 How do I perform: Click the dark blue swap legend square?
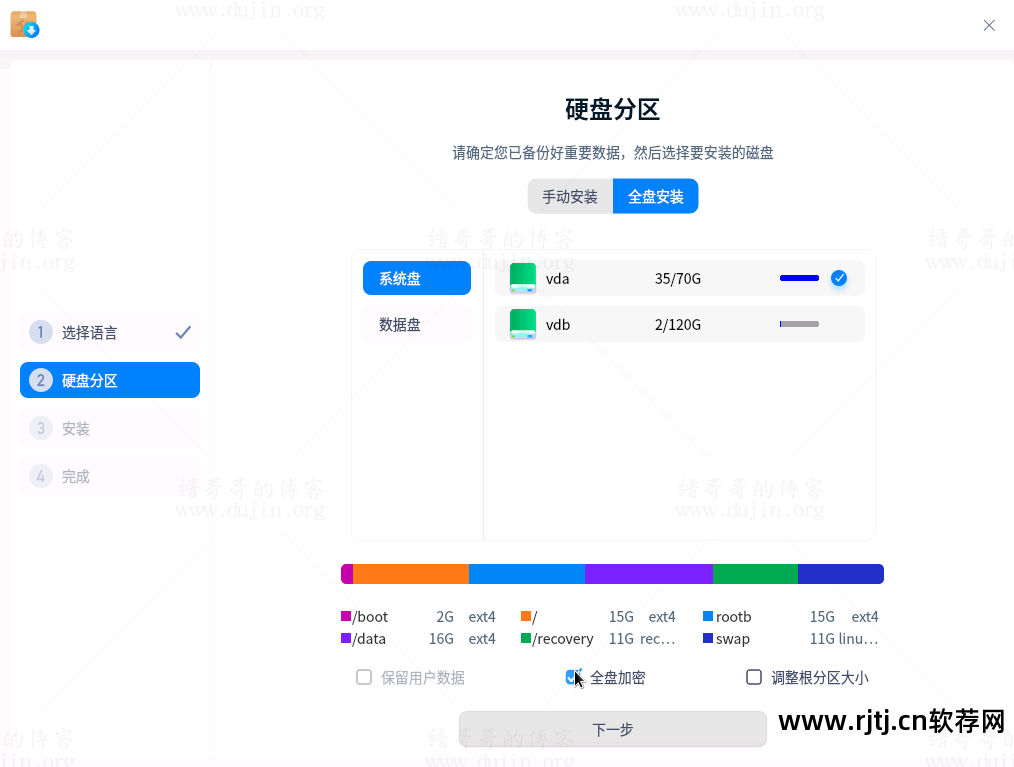707,638
